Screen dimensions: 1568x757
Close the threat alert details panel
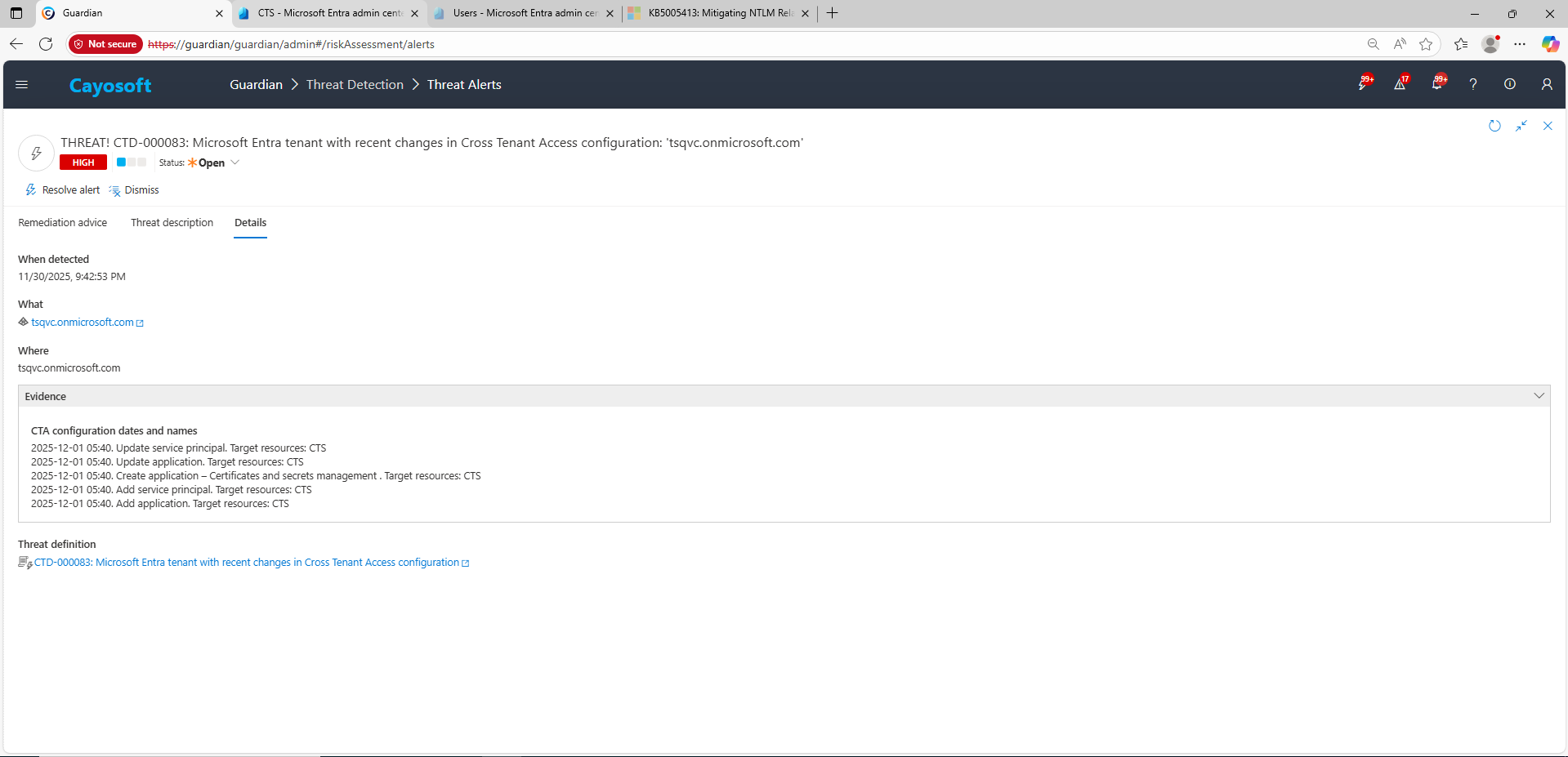pos(1548,126)
